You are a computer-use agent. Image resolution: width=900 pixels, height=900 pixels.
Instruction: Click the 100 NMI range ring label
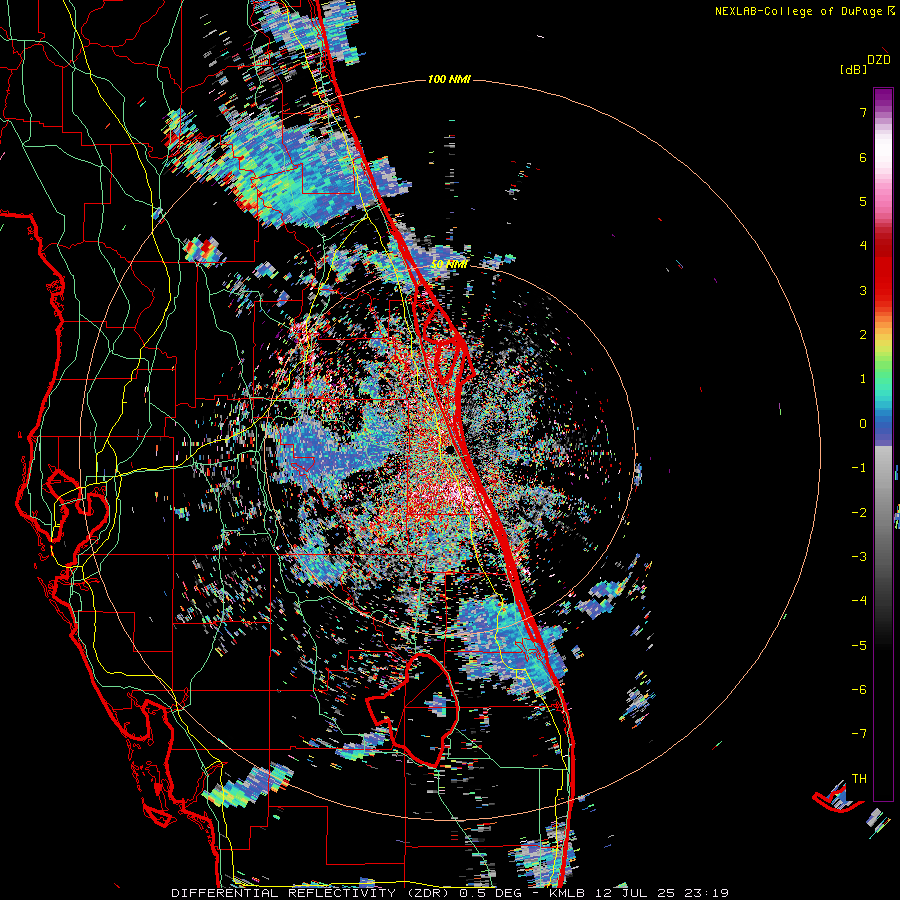tap(449, 79)
